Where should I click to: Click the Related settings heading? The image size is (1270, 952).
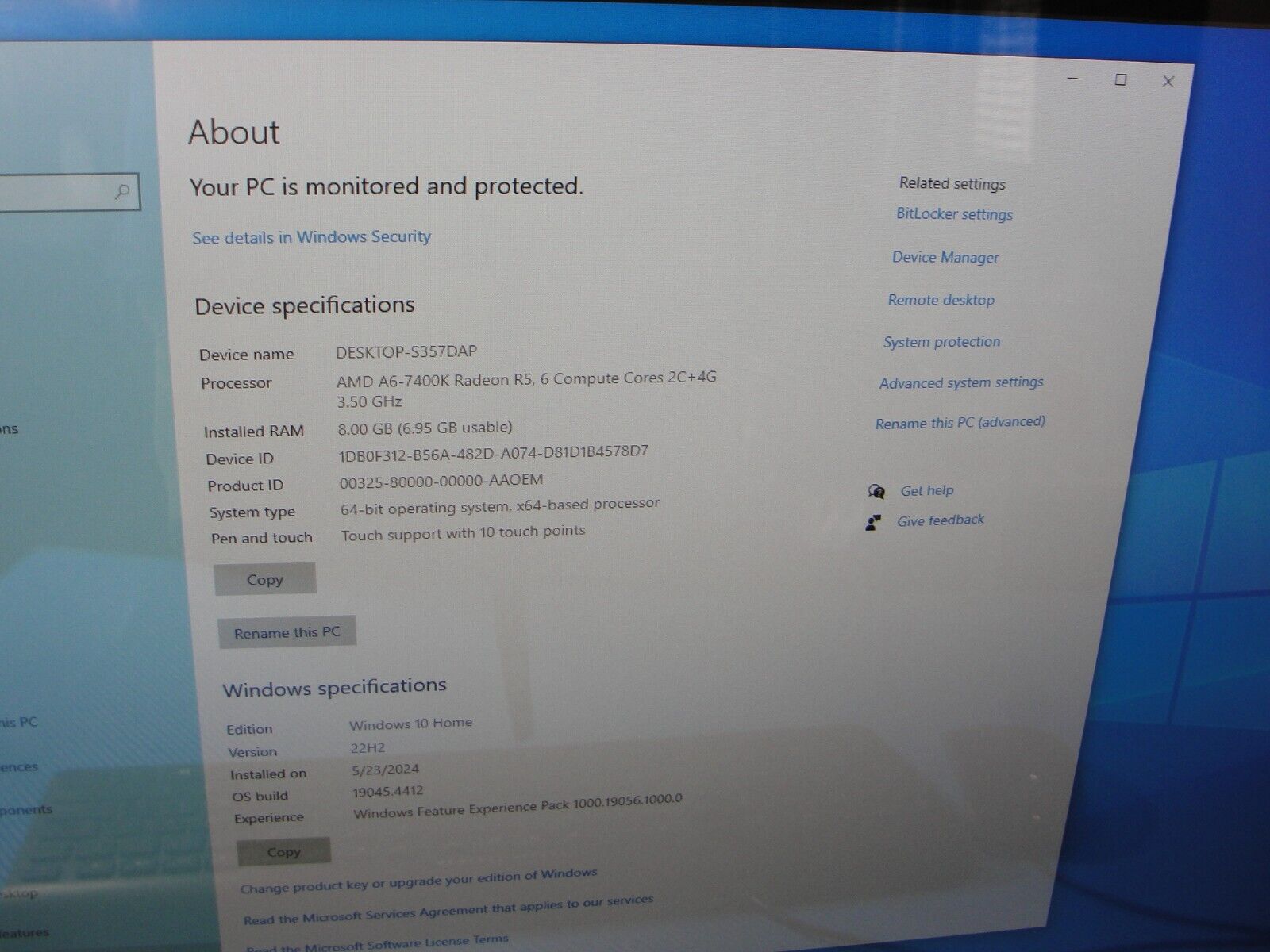coord(952,183)
